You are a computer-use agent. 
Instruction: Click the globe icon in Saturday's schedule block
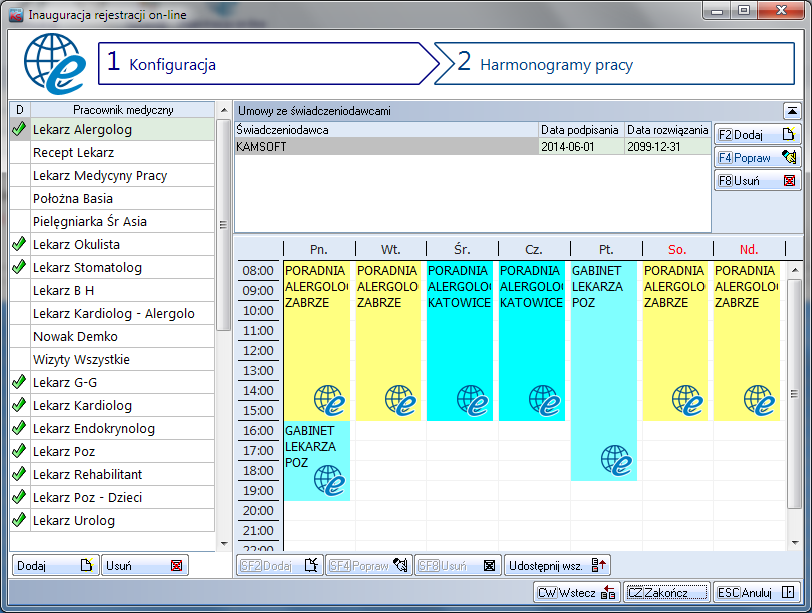pyautogui.click(x=688, y=400)
